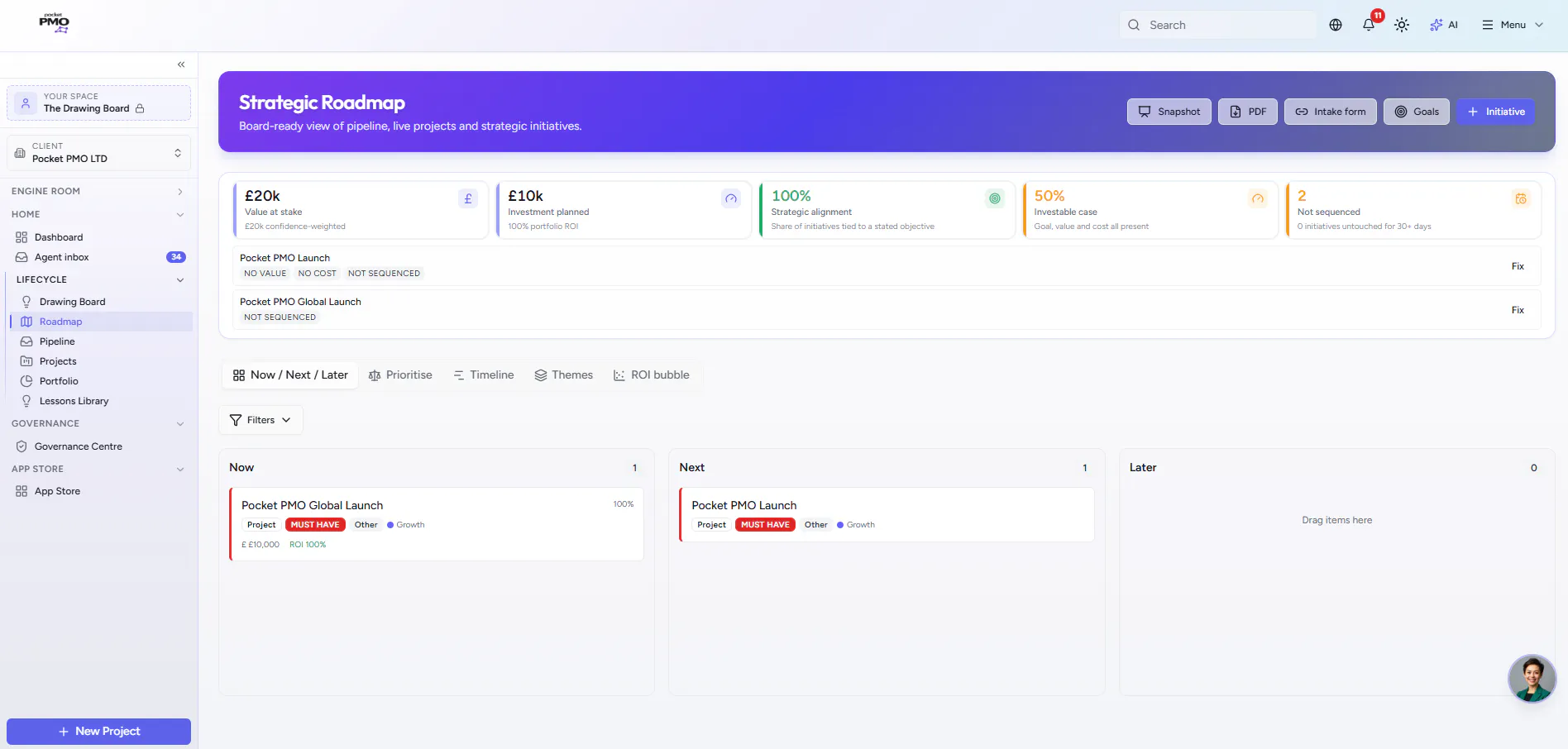Click the Snapshot button
The width and height of the screenshot is (1568, 749).
tap(1169, 112)
